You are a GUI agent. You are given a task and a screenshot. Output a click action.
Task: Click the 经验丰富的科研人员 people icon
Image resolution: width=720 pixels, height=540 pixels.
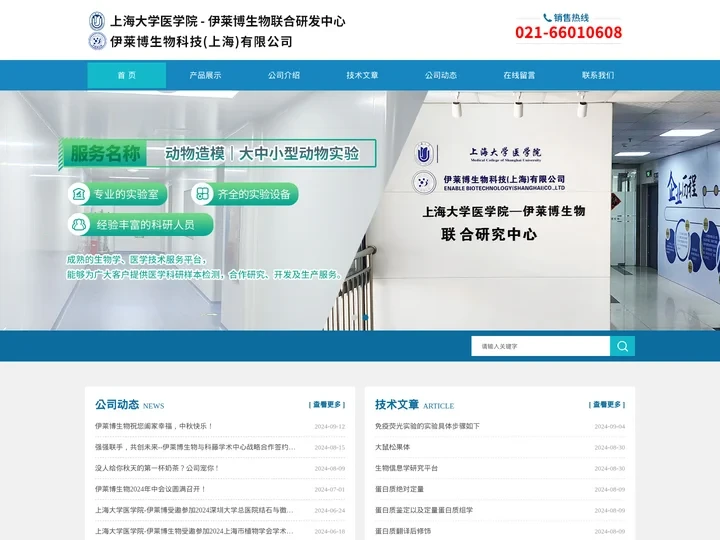(x=79, y=225)
